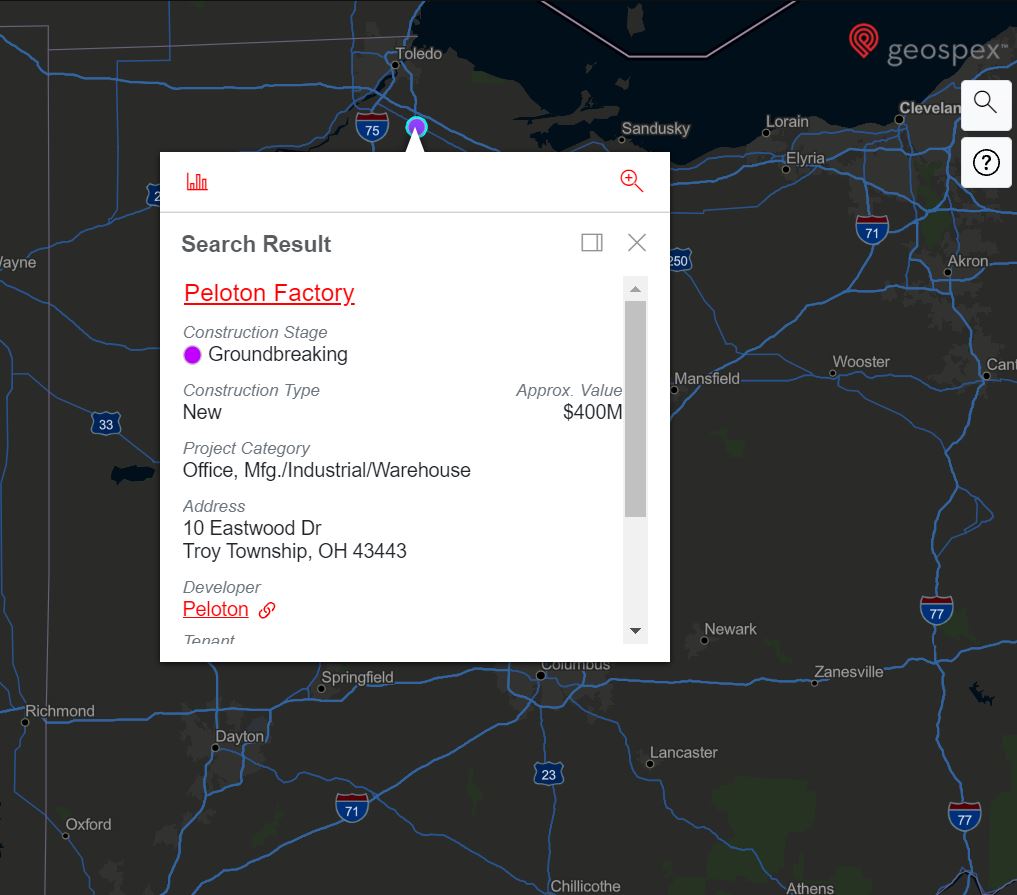This screenshot has width=1017, height=895.
Task: Click the address line 10 Eastwood Dr
Action: pos(252,528)
